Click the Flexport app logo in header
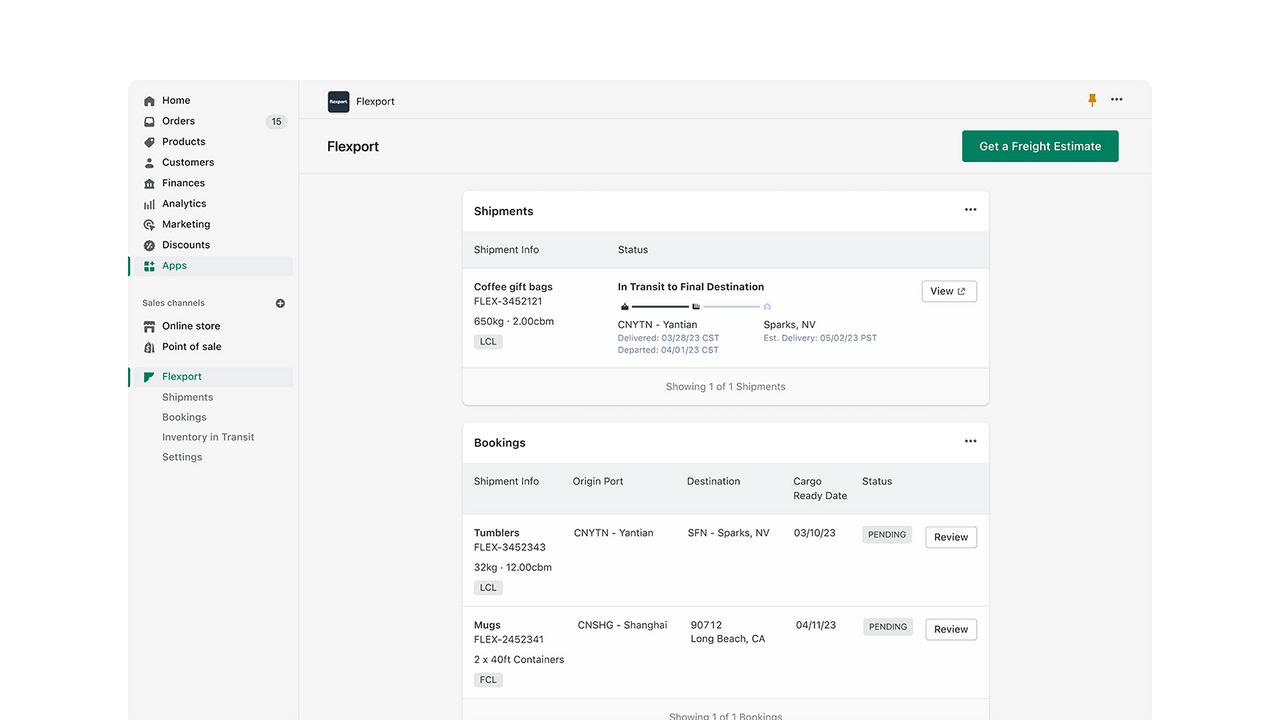The image size is (1280, 720). [x=338, y=101]
